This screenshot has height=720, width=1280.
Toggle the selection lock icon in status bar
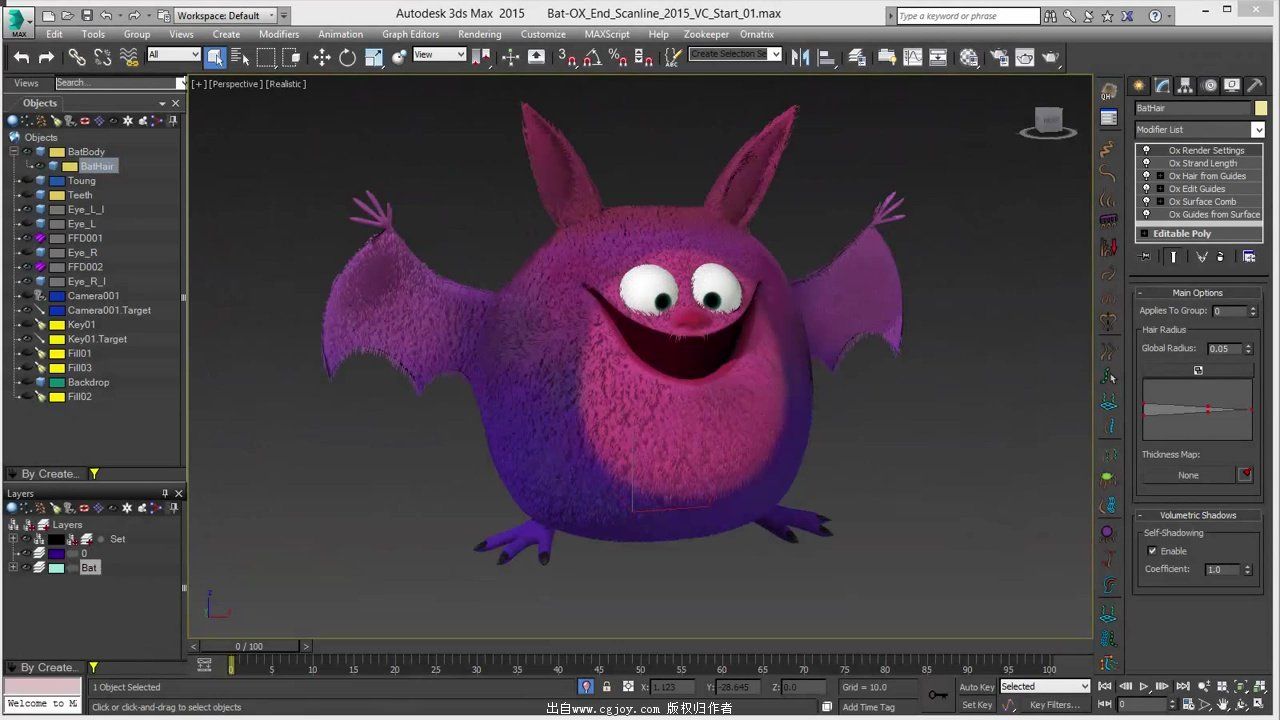[606, 687]
